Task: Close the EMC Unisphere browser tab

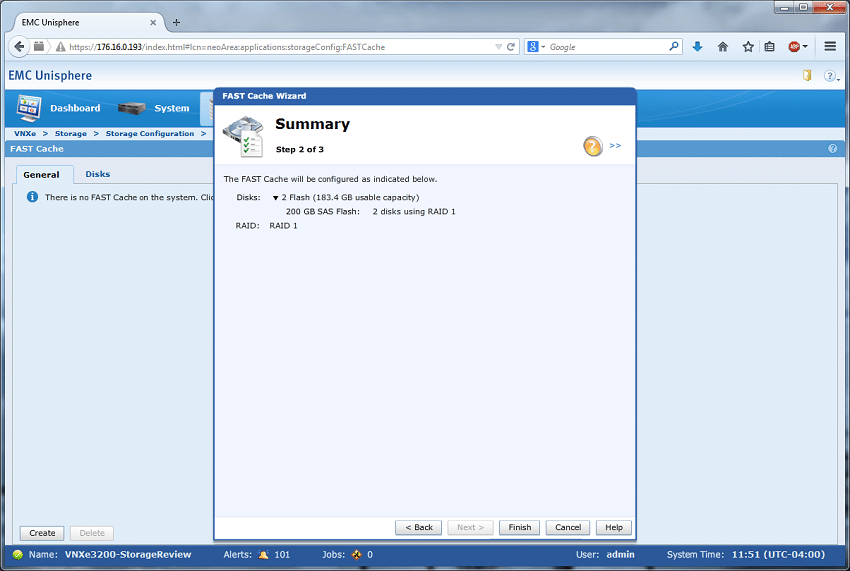Action: (153, 22)
